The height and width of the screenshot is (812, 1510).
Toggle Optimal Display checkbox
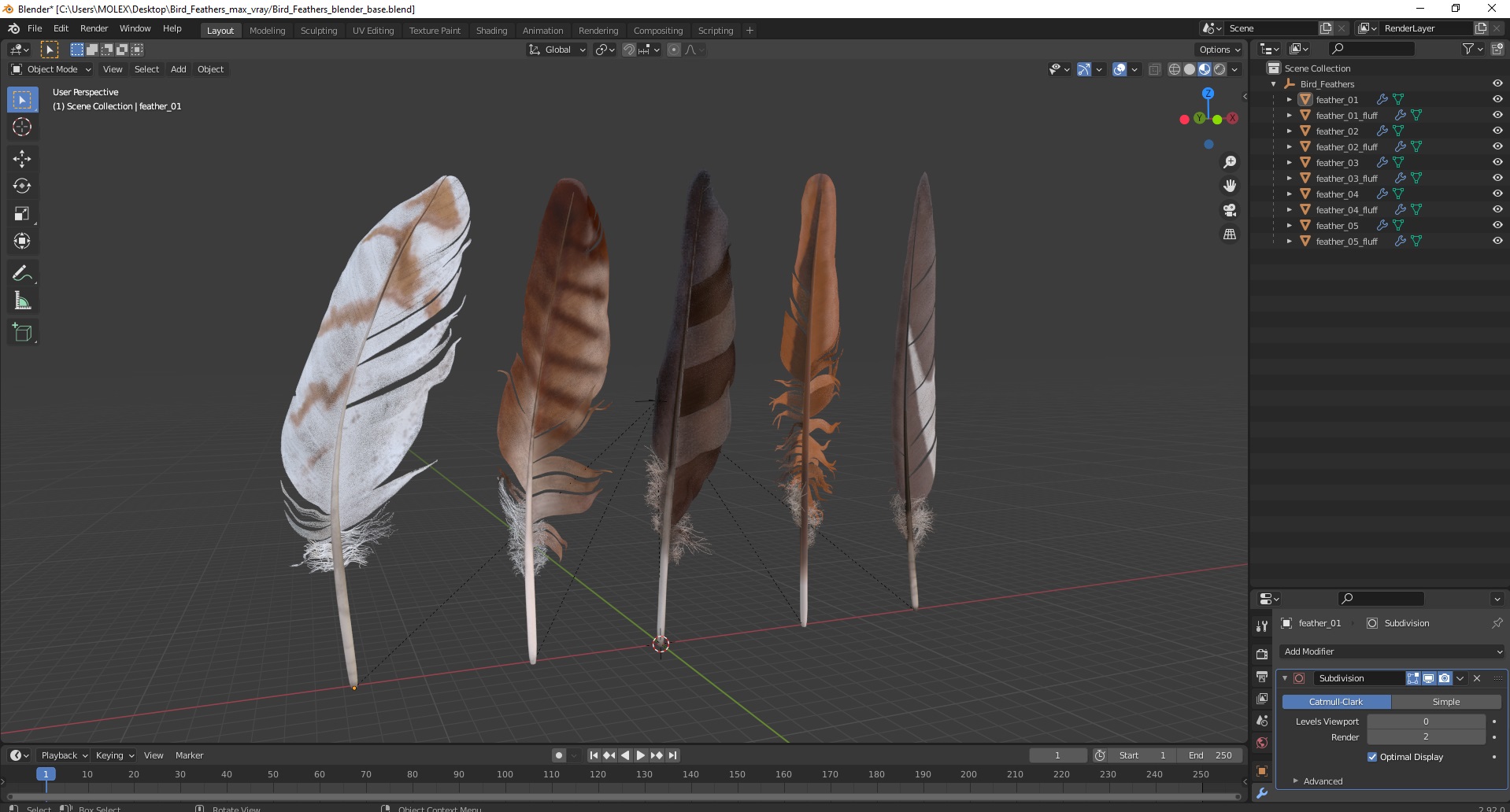click(1372, 757)
